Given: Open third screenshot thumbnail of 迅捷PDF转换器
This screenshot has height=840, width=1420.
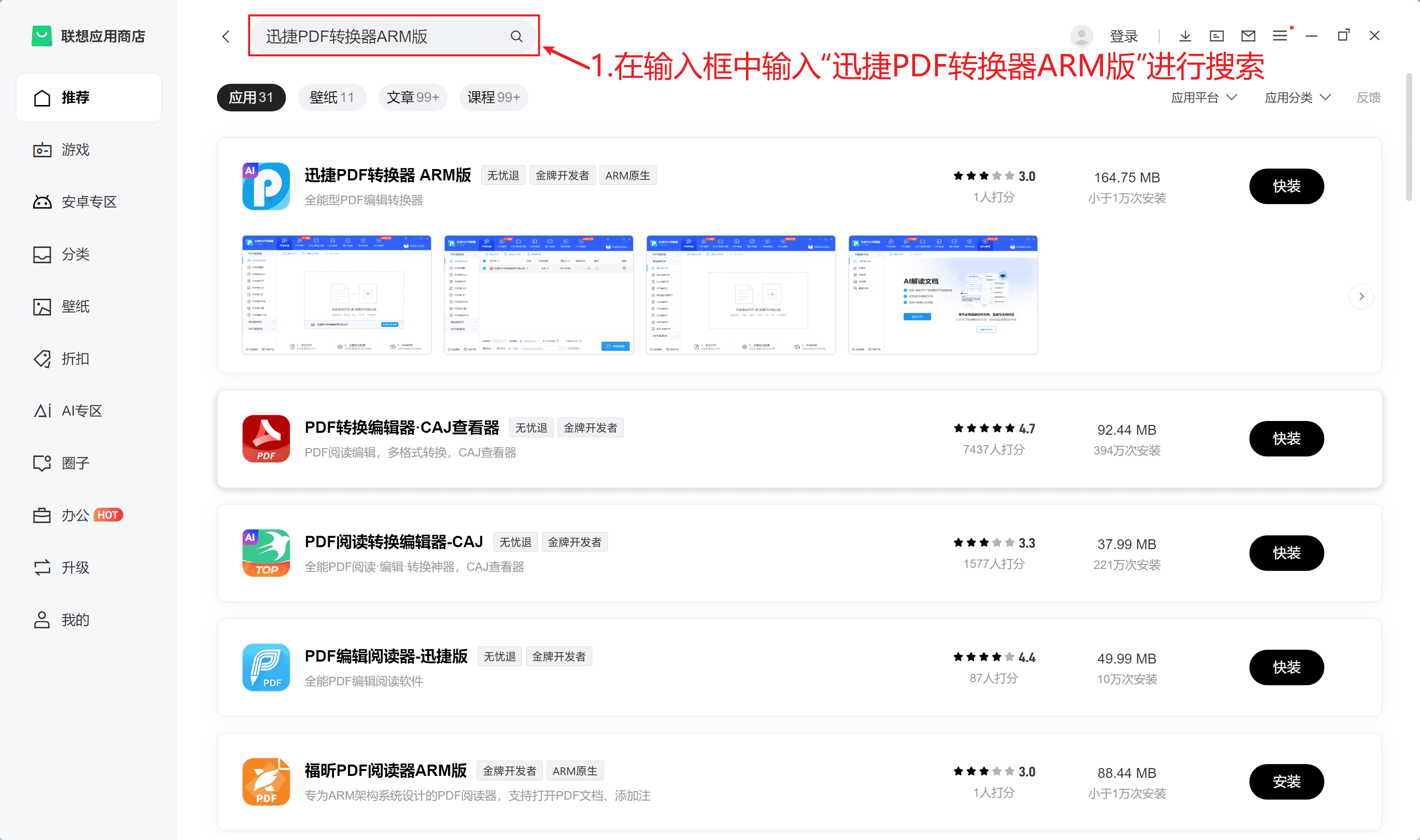Looking at the screenshot, I should 741,295.
